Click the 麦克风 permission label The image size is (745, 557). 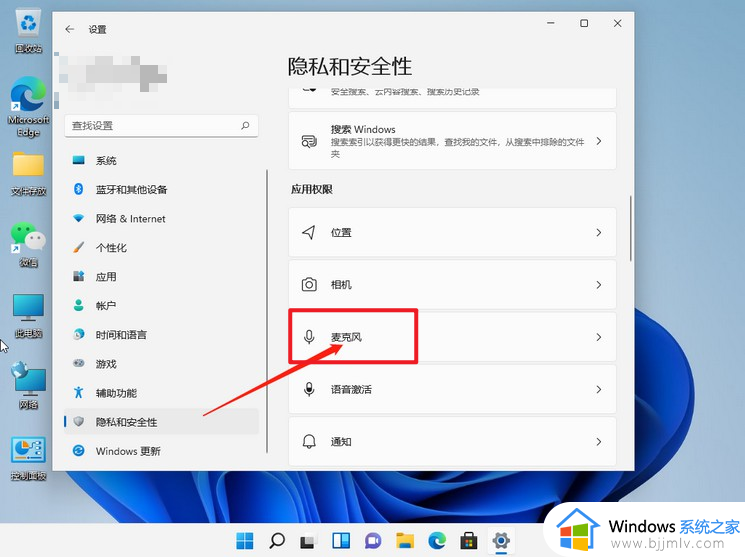pyautogui.click(x=346, y=337)
